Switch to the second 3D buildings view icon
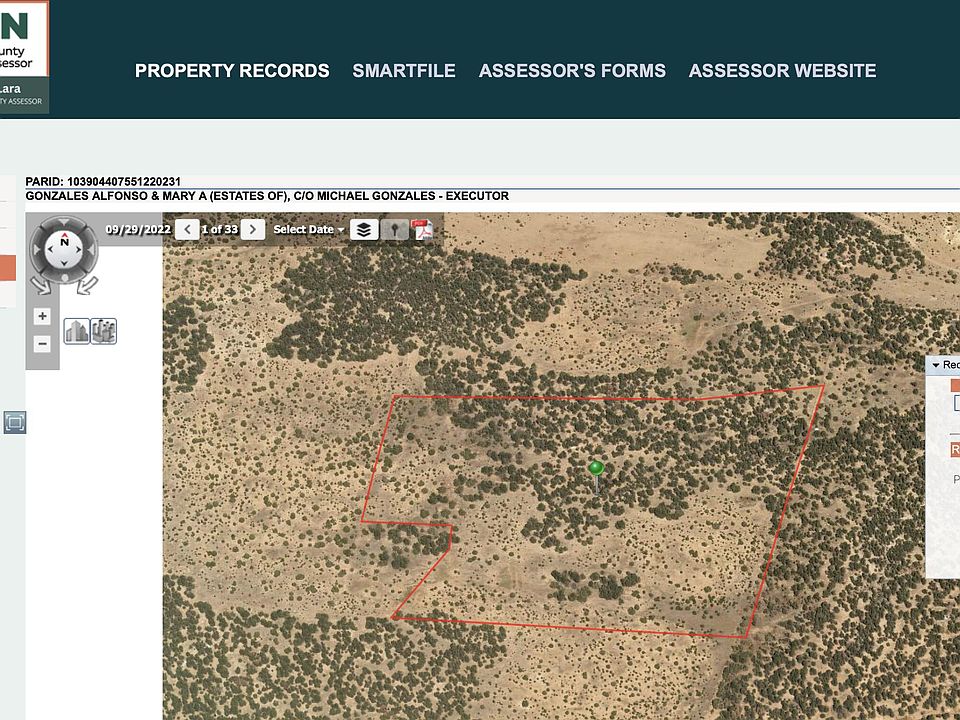Image resolution: width=960 pixels, height=720 pixels. tap(103, 331)
